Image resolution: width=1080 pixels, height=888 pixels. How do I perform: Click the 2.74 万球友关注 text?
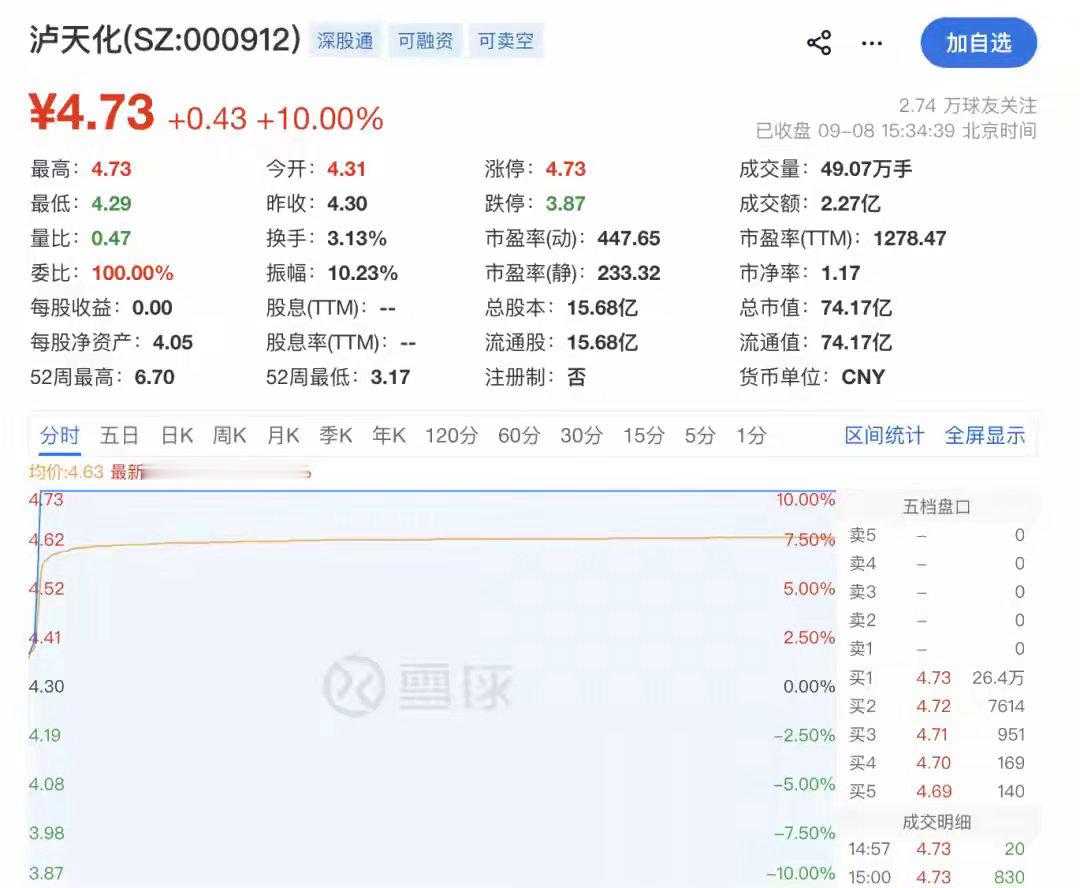coord(968,105)
